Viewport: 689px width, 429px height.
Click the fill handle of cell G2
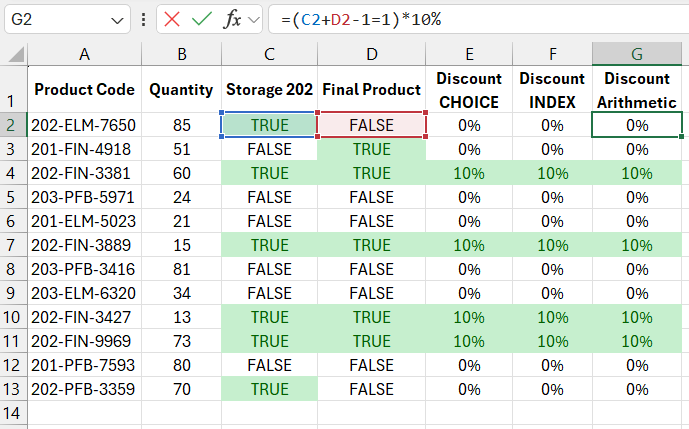681,137
